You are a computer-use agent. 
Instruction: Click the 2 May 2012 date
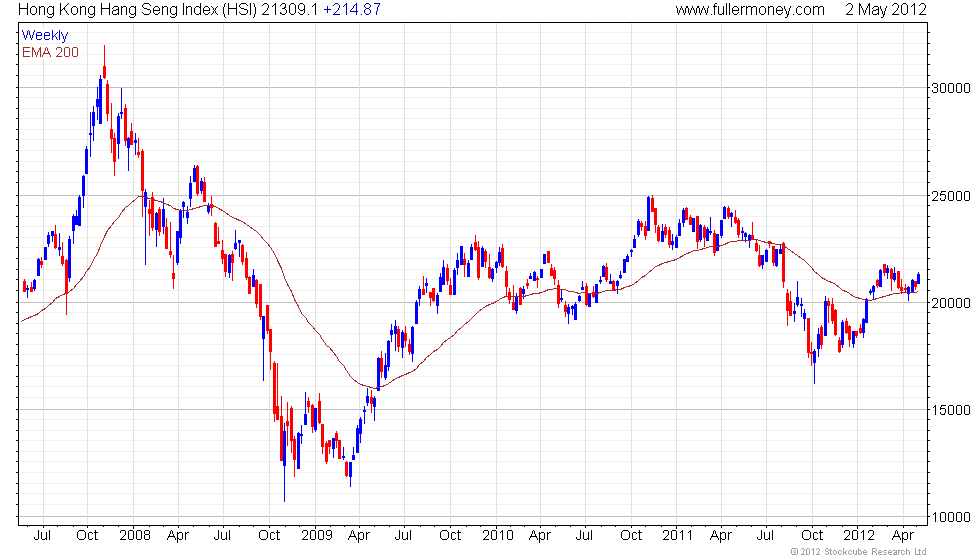click(x=886, y=9)
